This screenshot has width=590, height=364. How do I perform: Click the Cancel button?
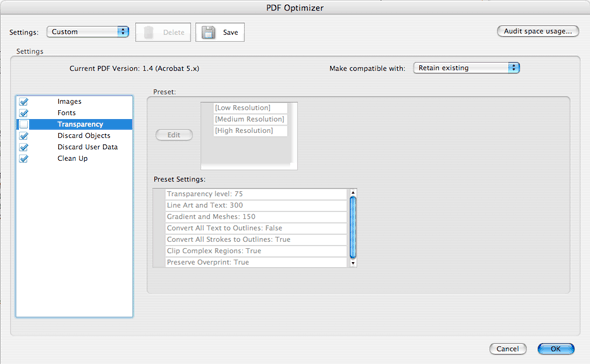tap(508, 349)
